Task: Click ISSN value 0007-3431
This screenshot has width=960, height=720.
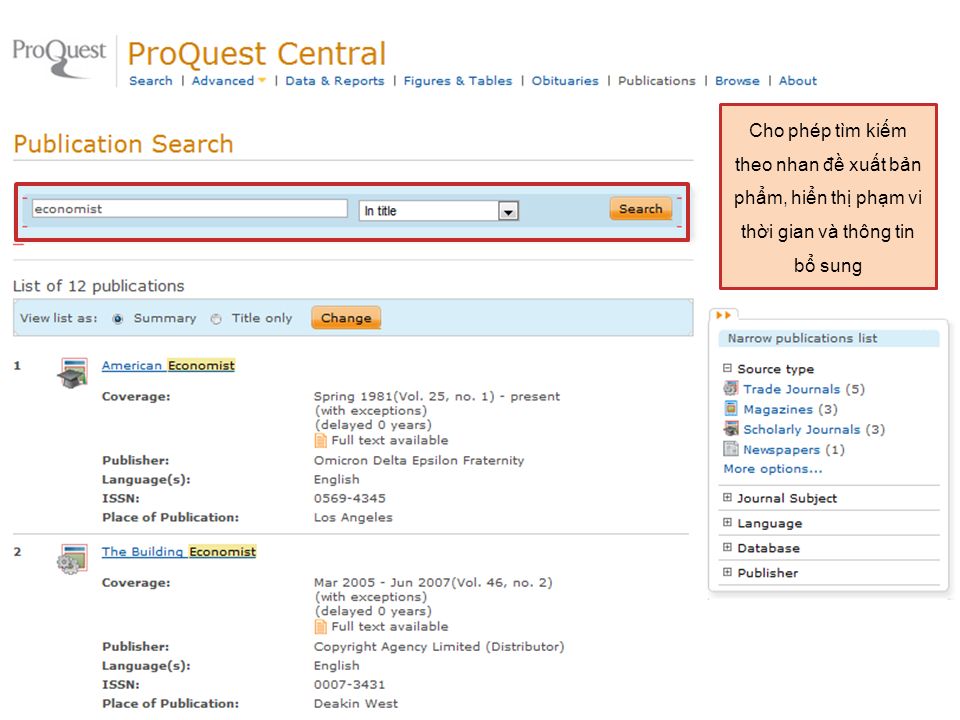Action: (x=350, y=684)
